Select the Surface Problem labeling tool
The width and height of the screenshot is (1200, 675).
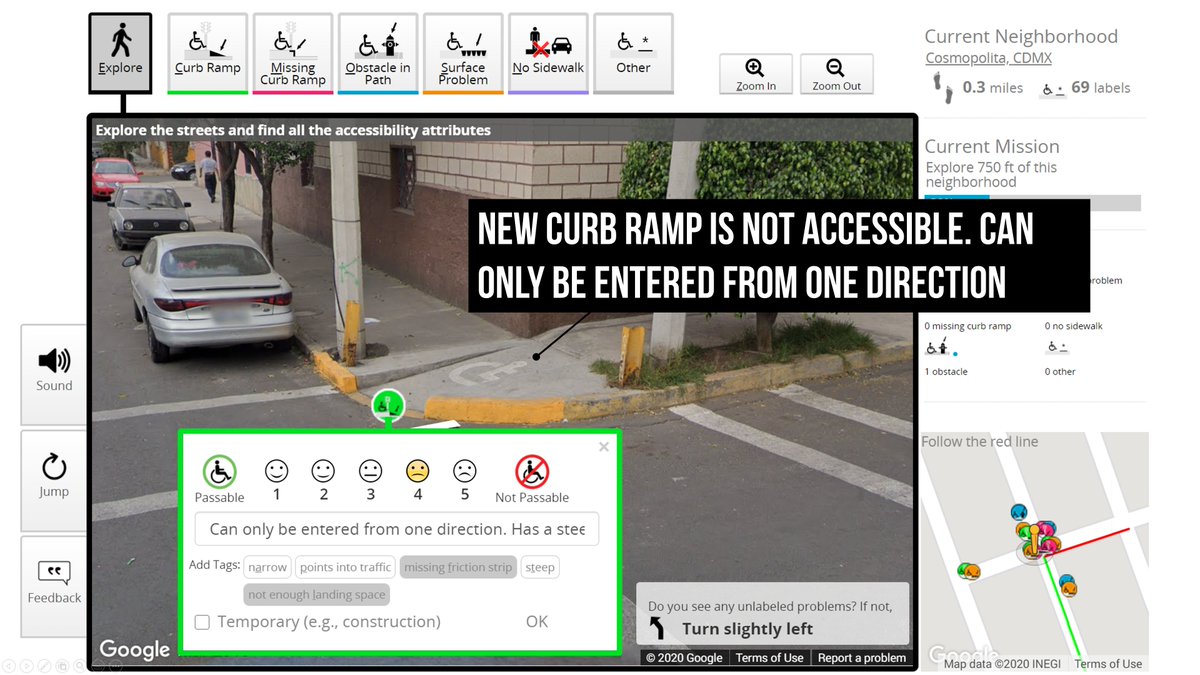coord(463,52)
